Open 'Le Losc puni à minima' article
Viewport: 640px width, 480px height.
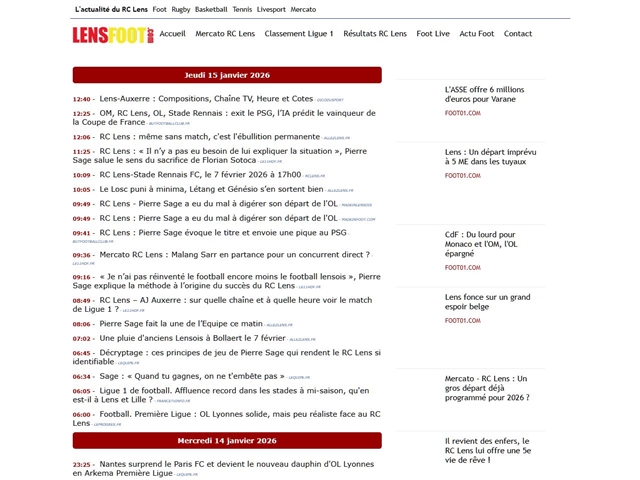[211, 189]
